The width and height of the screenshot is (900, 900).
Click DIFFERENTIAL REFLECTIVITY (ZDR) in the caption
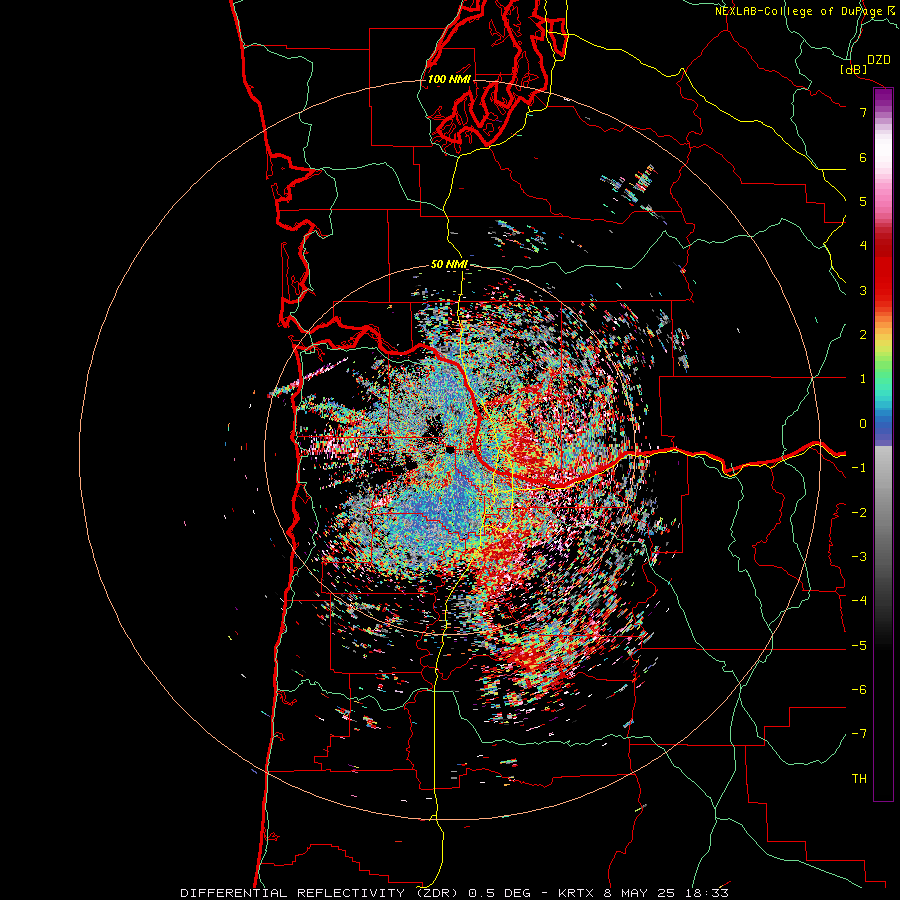pos(320,893)
